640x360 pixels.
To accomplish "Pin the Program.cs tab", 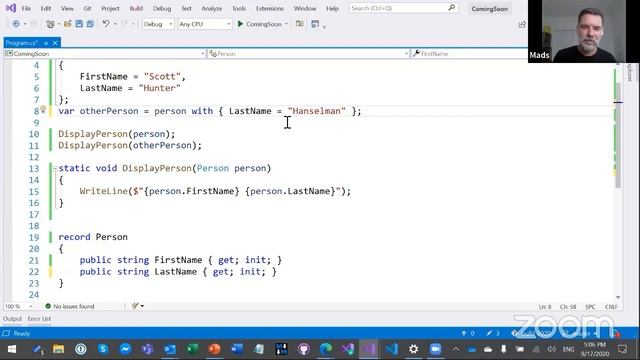I will (x=46, y=43).
